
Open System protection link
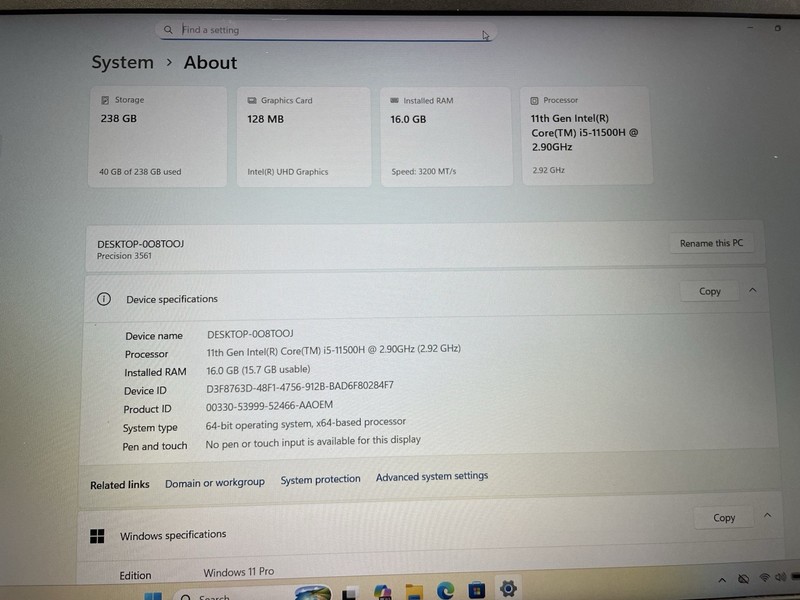click(x=320, y=480)
